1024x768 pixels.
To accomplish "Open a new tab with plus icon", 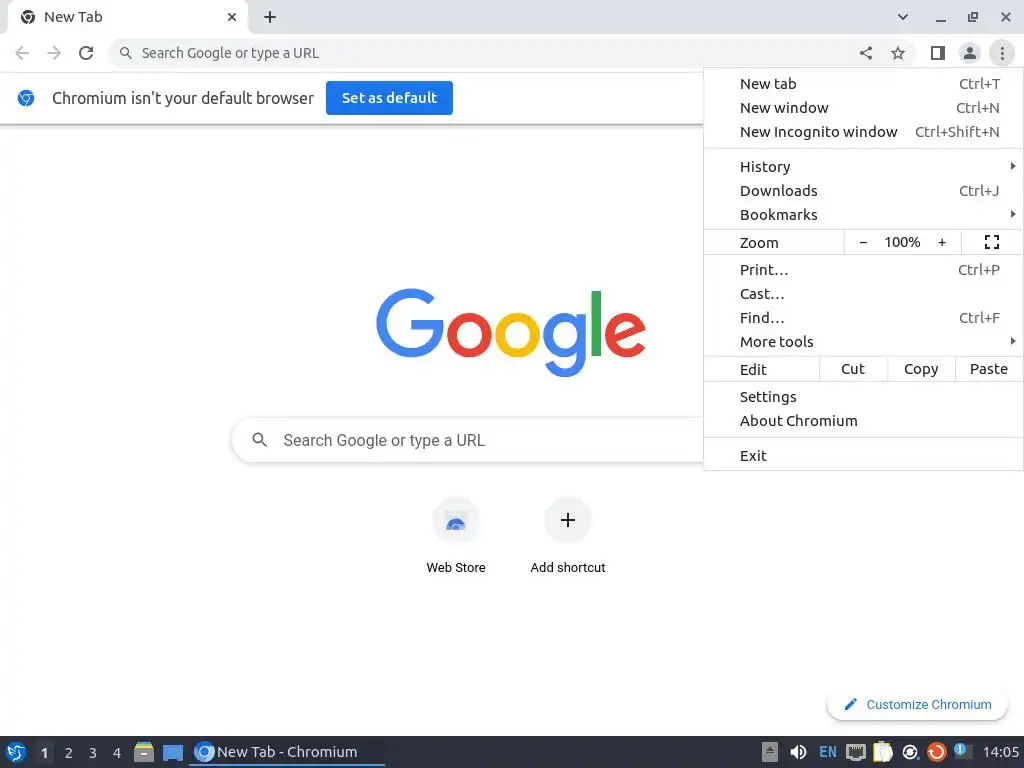I will pos(270,17).
